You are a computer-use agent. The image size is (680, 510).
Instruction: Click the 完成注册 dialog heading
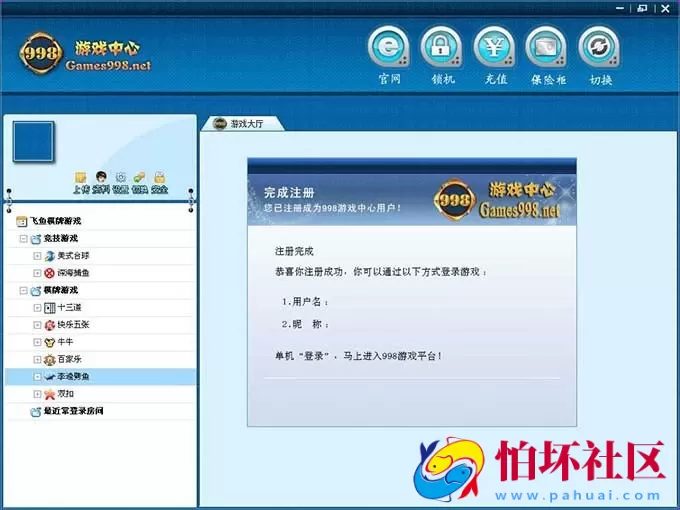[289, 193]
